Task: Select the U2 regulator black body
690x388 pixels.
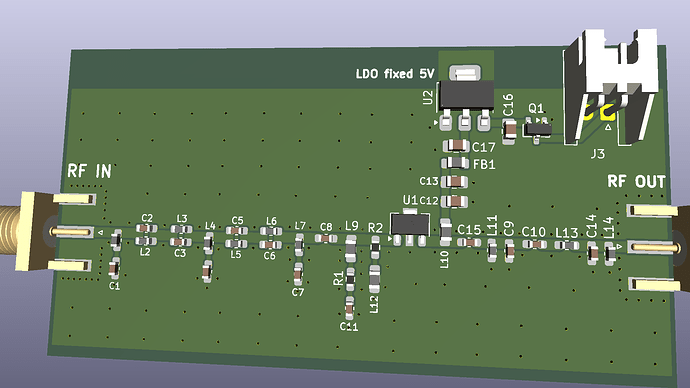Action: [x=466, y=95]
